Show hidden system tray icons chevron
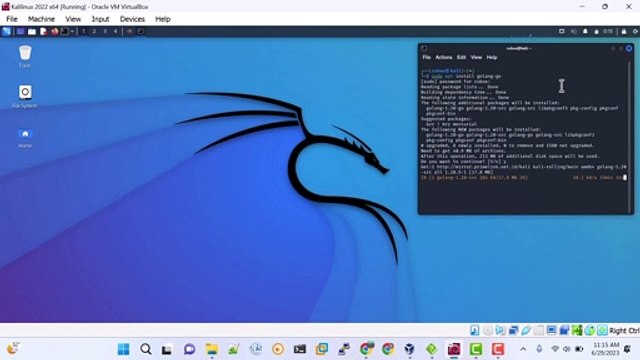Image resolution: width=640 pixels, height=360 pixels. point(523,349)
